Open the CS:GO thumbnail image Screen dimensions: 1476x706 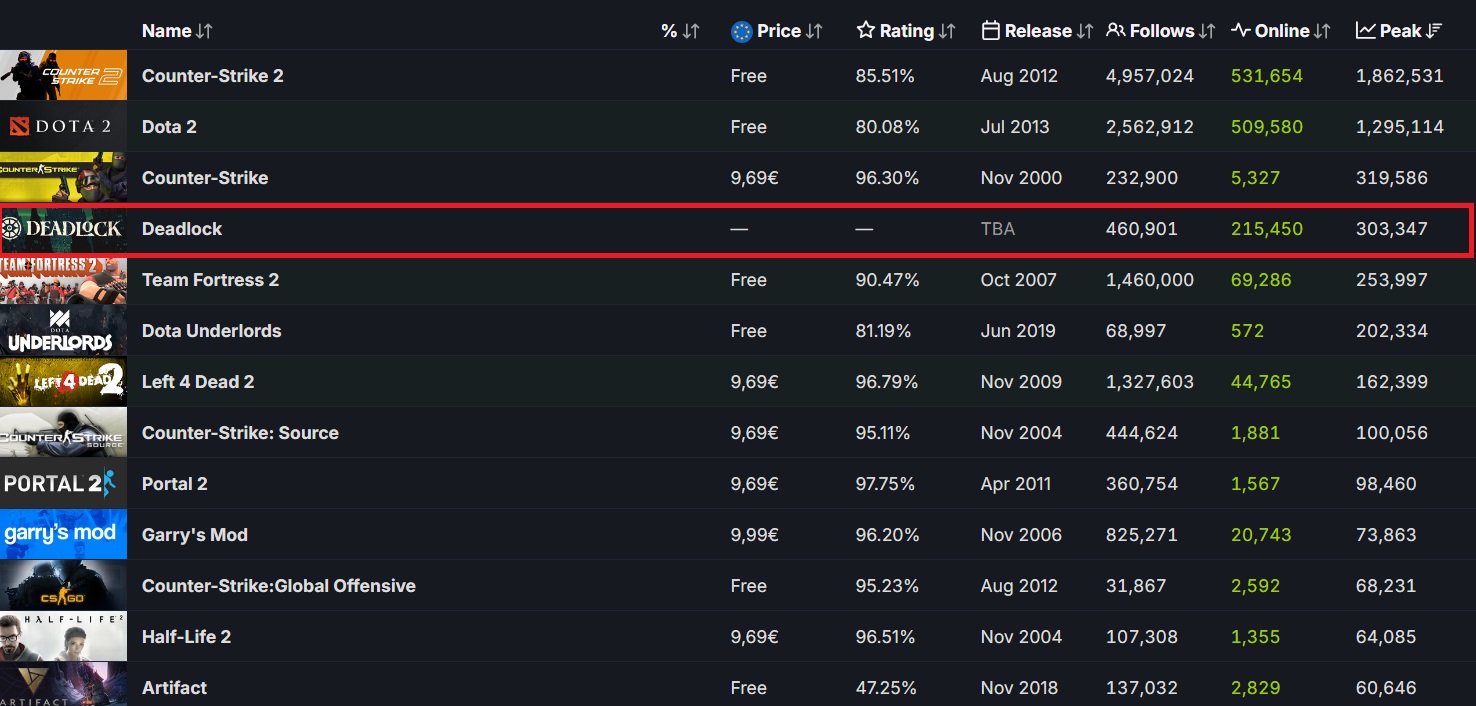[63, 586]
